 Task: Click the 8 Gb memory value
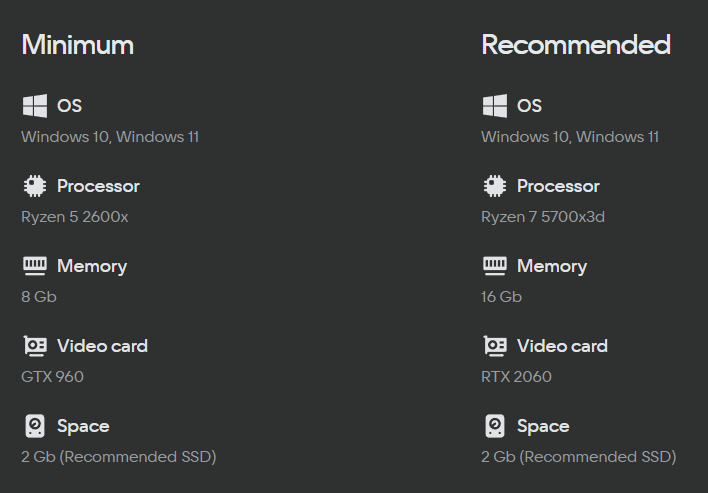tap(39, 297)
